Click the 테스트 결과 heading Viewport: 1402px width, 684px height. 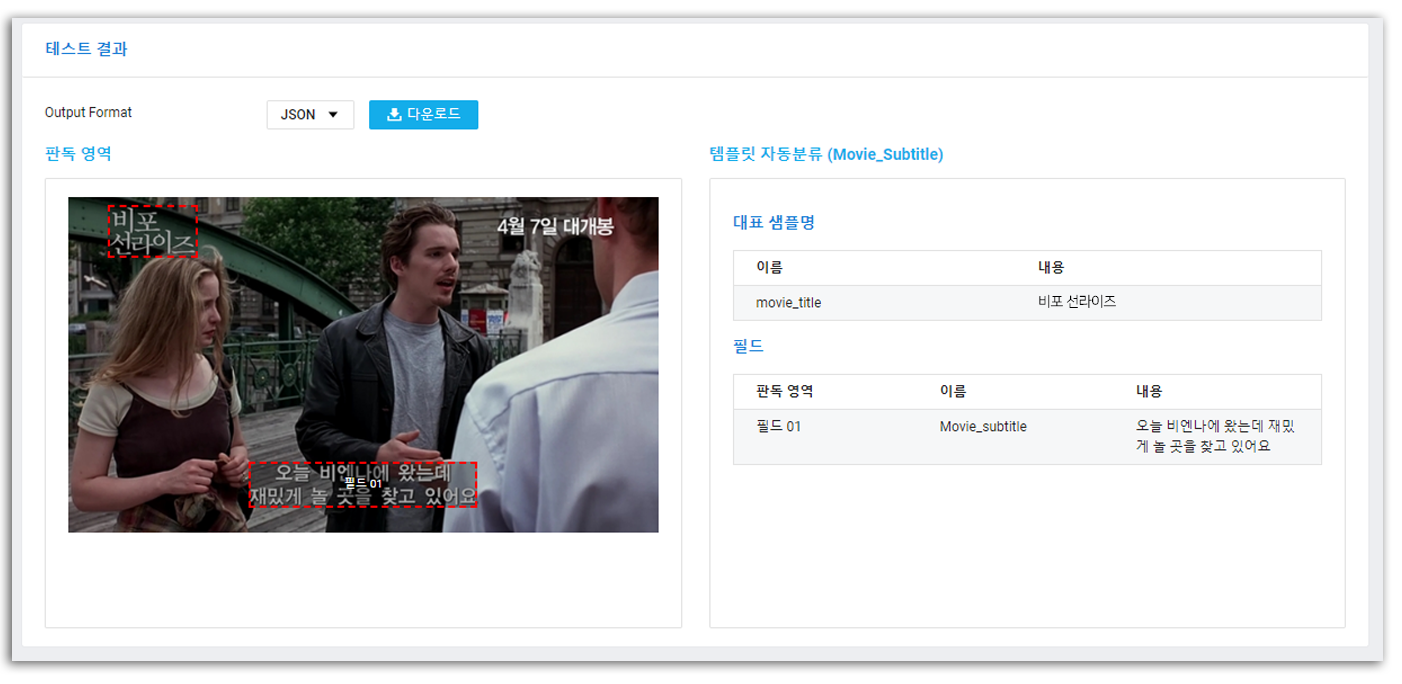[86, 49]
